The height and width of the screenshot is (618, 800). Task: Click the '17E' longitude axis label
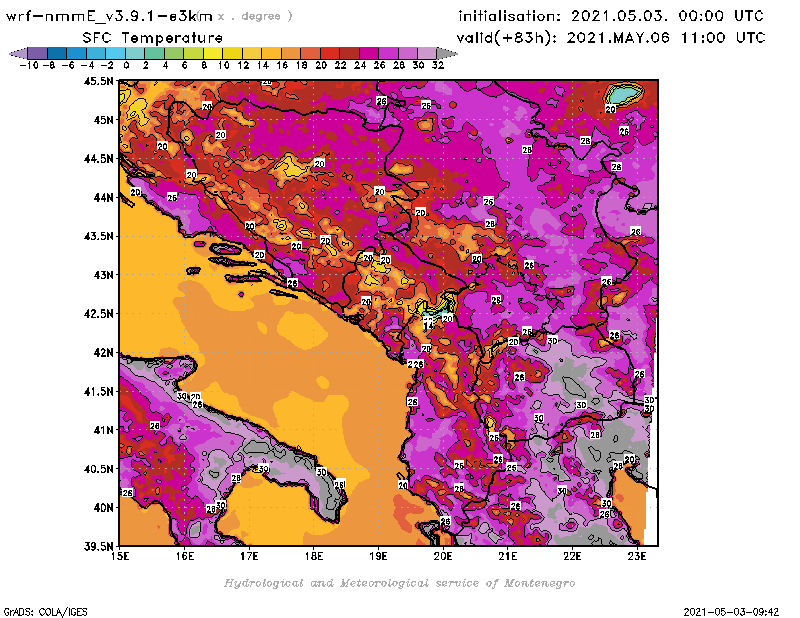tap(249, 556)
